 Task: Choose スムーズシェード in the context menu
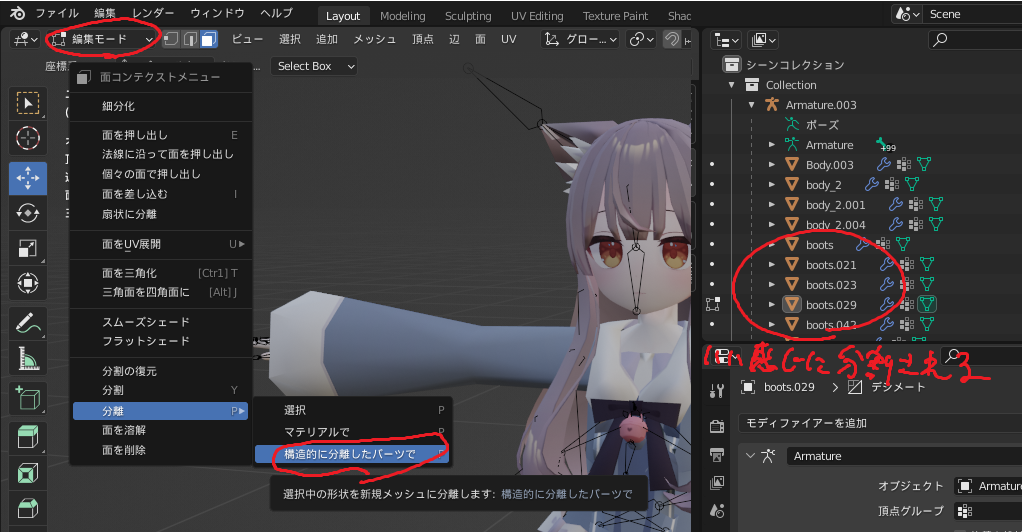point(160,321)
